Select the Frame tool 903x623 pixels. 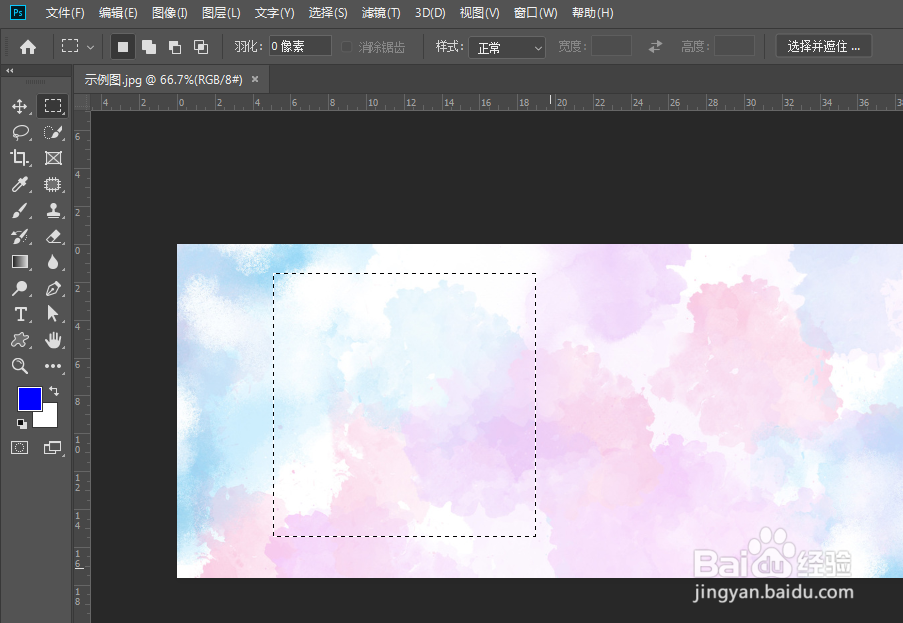(x=53, y=158)
